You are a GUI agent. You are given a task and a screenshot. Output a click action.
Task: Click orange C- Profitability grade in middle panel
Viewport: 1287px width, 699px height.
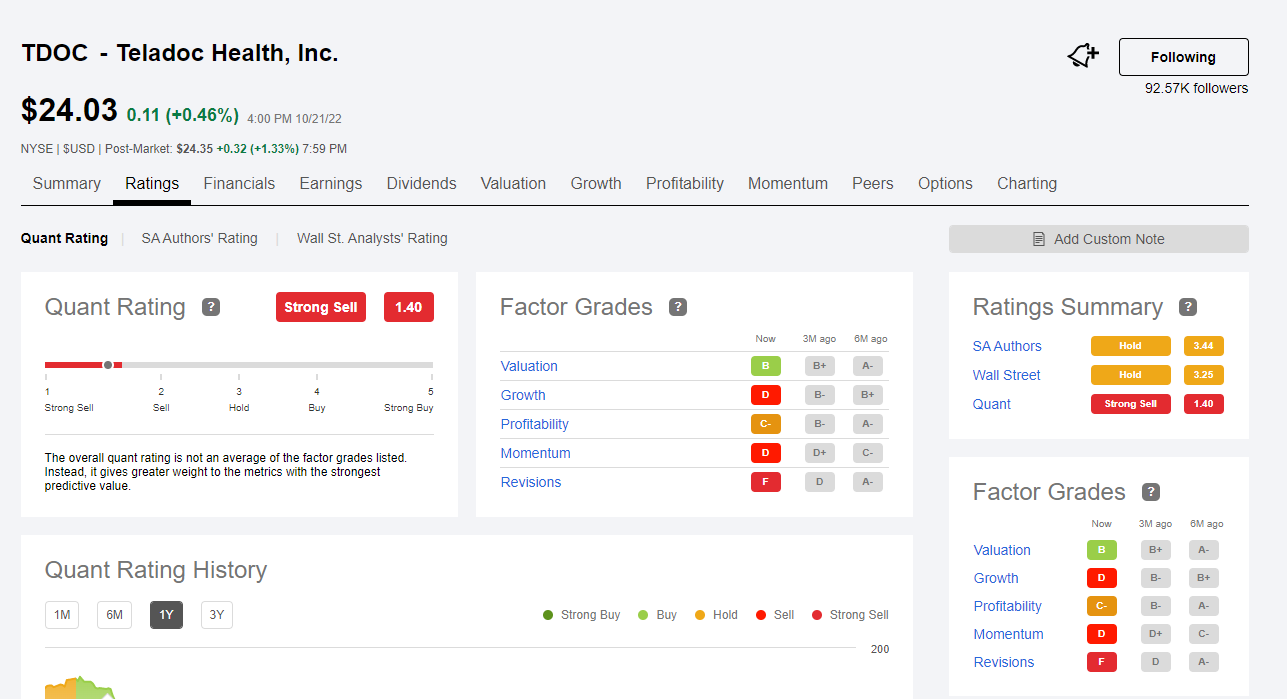pyautogui.click(x=766, y=424)
